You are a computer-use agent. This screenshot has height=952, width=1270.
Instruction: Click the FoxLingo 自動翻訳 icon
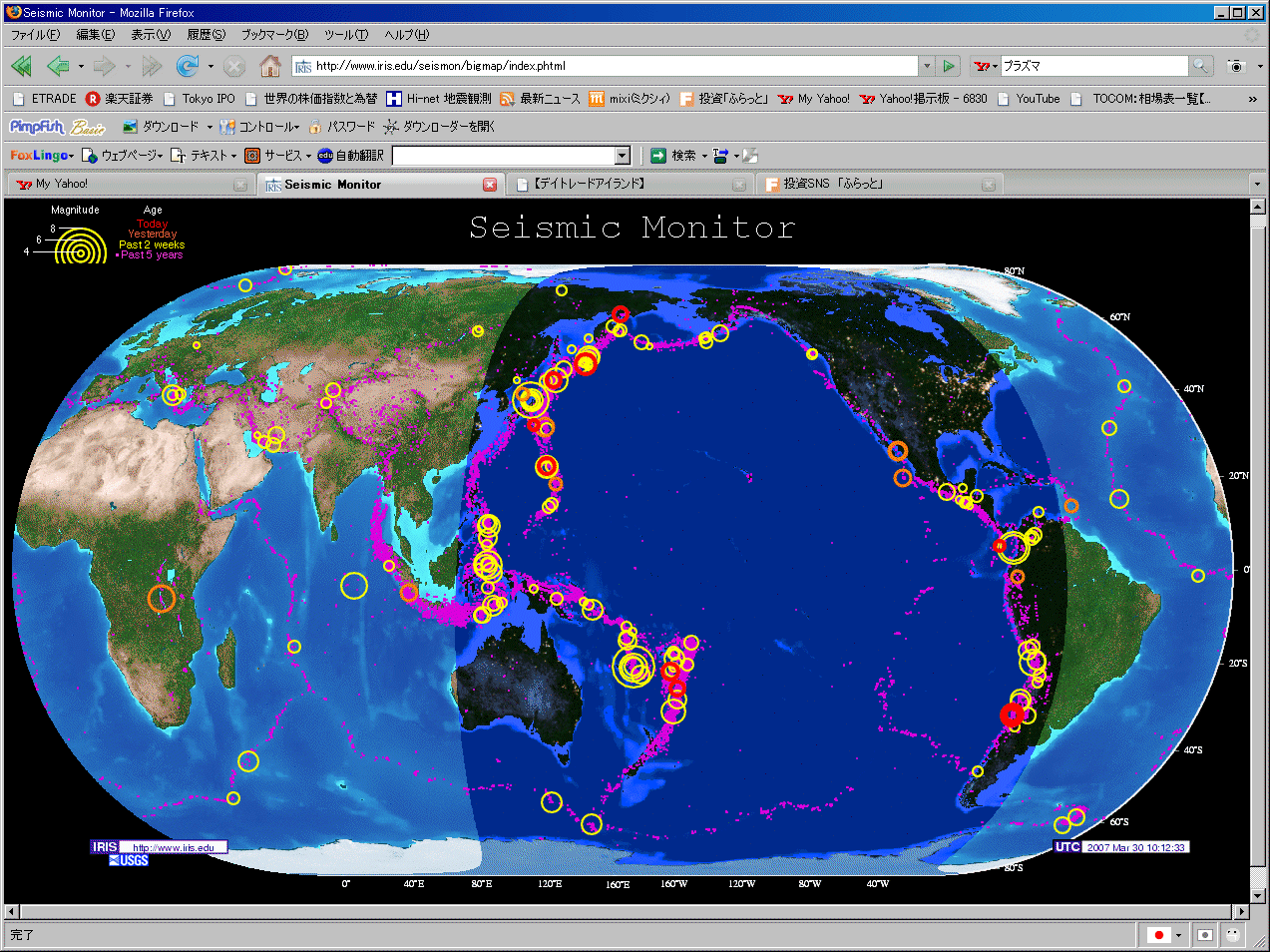(325, 156)
